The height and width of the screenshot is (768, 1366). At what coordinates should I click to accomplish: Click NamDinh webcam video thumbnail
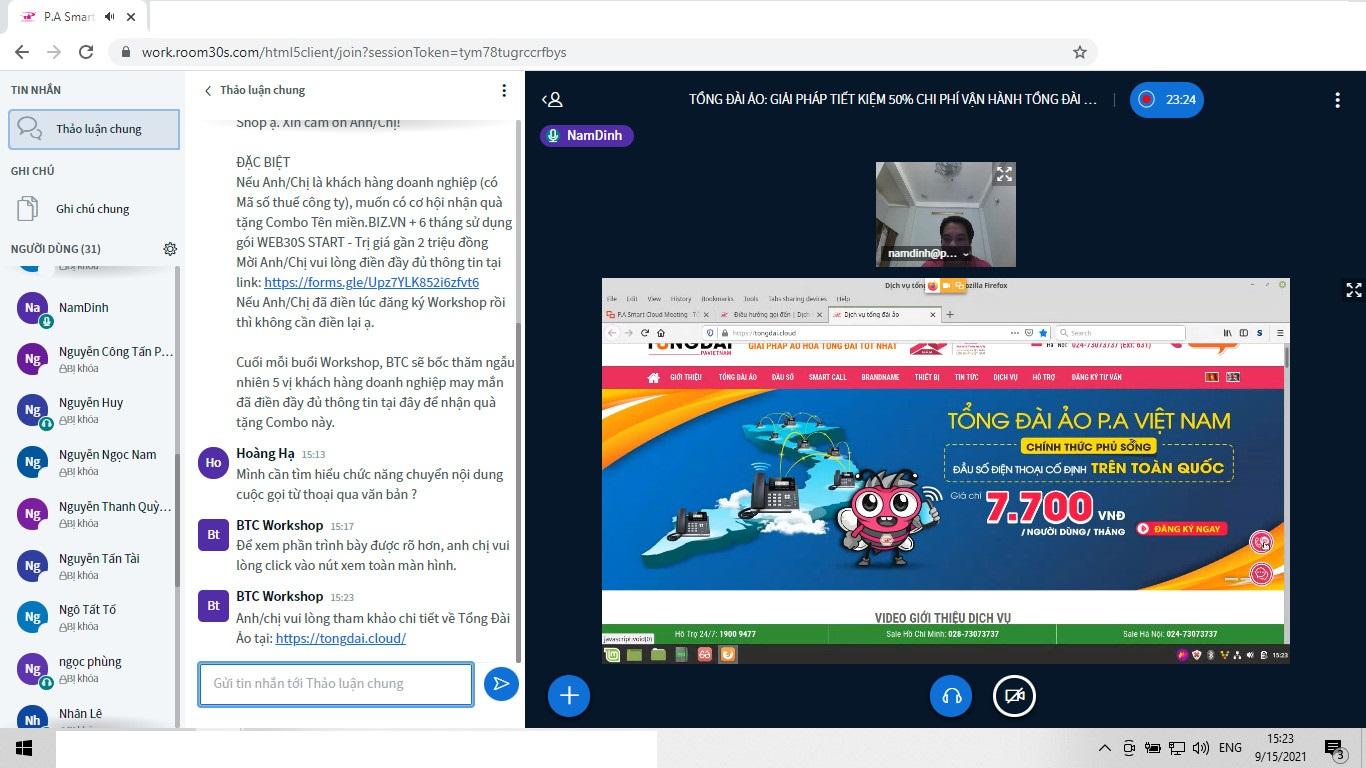[946, 214]
